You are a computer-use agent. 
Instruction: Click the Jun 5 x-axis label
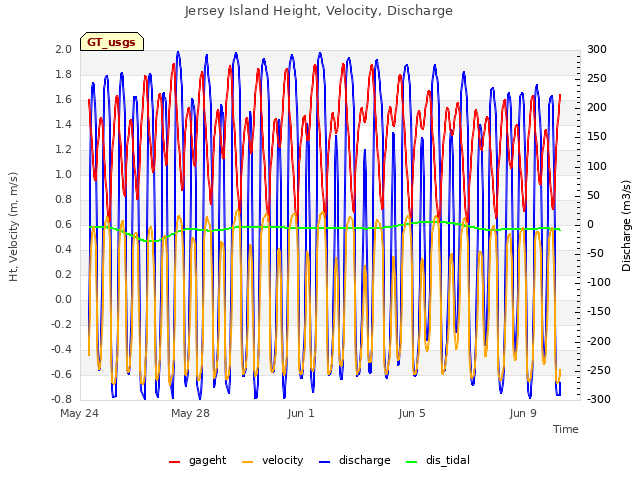[412, 413]
